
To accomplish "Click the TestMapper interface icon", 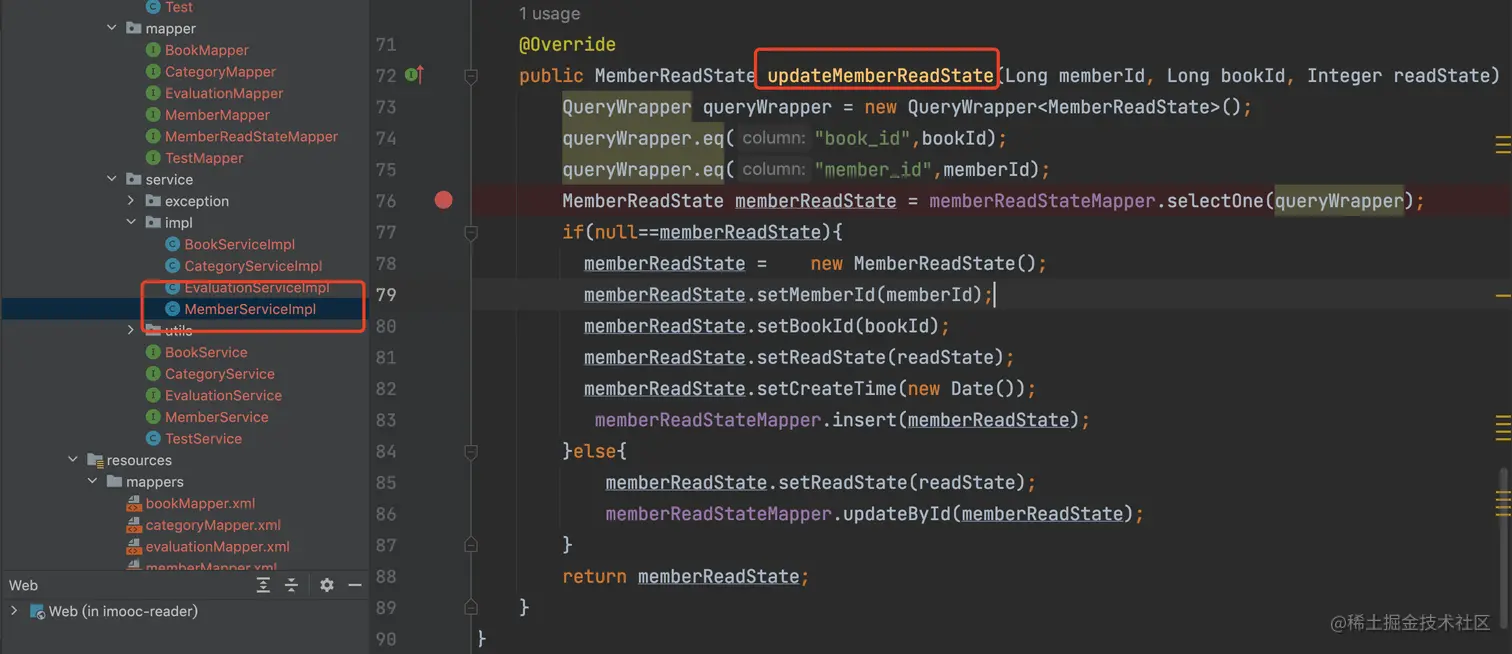I will click(x=153, y=158).
